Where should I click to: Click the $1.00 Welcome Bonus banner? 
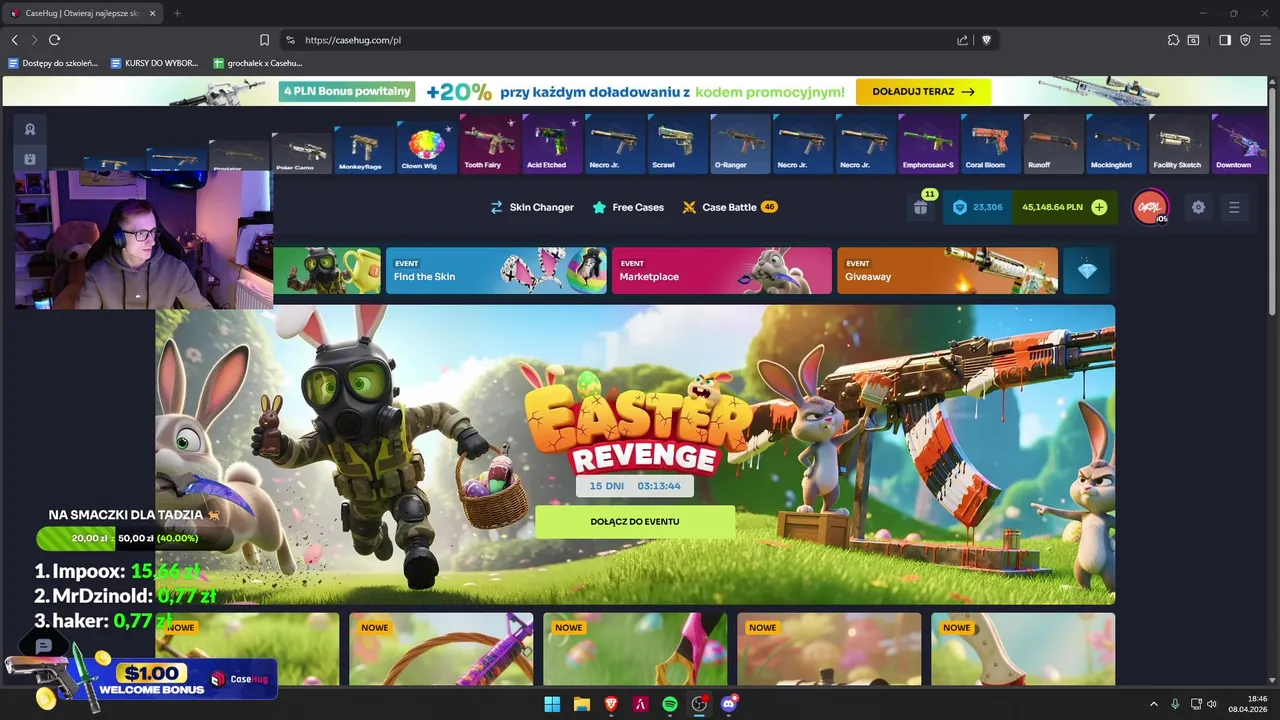pos(140,679)
